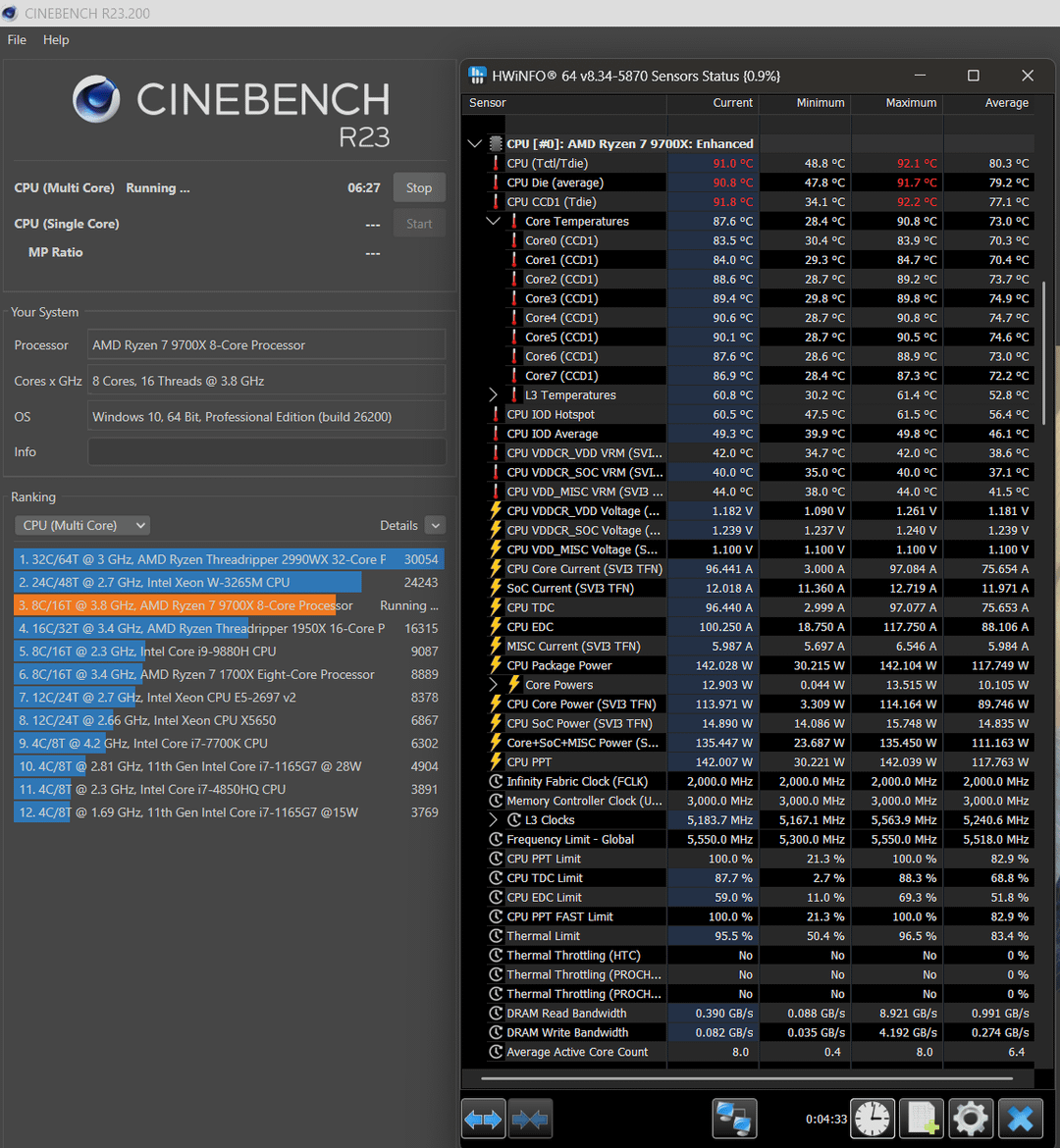The width and height of the screenshot is (1060, 1148).
Task: Click the horizontal scrollbar in the sensors window
Action: coord(746,1077)
